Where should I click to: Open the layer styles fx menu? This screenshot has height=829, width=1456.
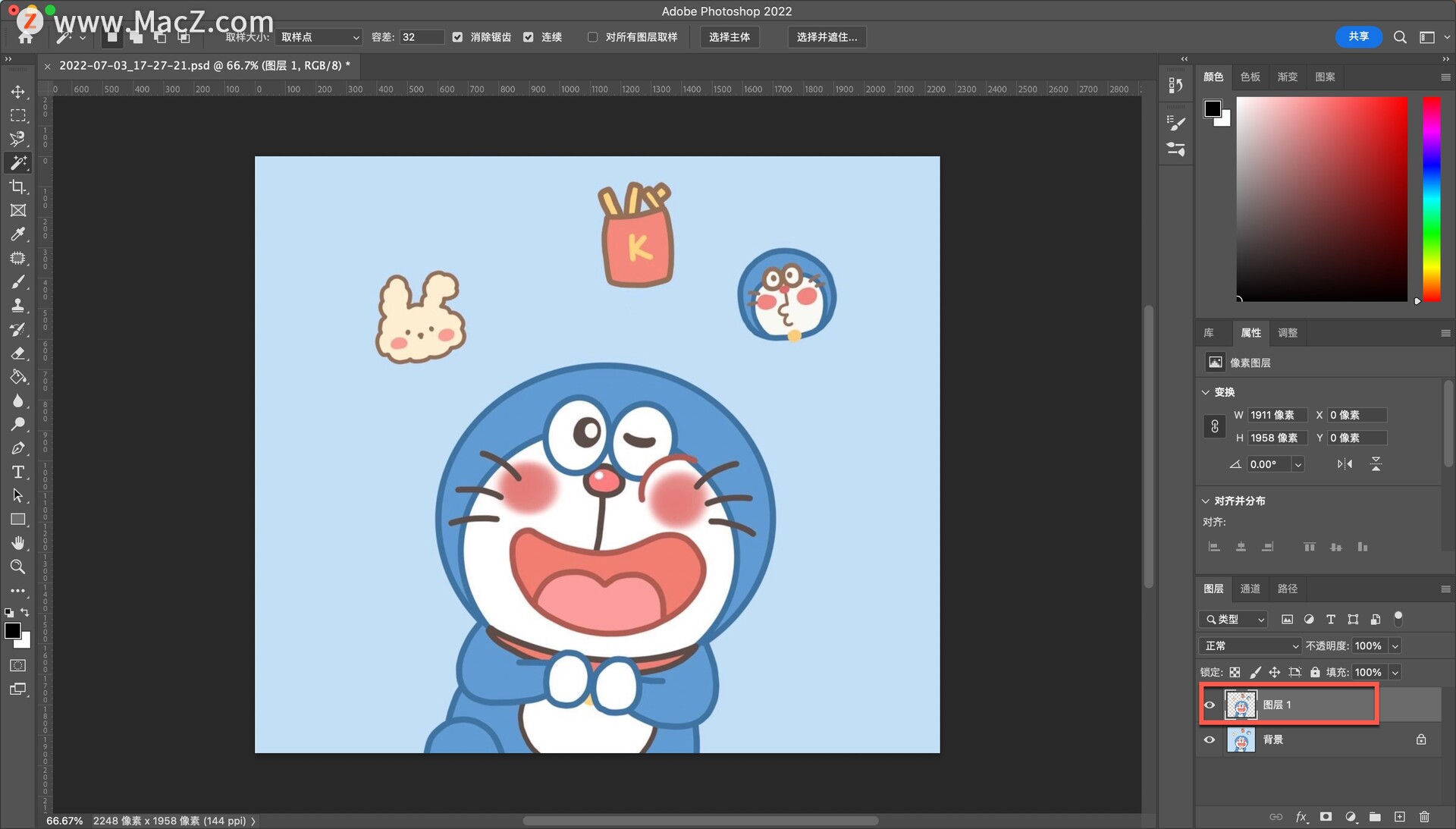point(1301,817)
